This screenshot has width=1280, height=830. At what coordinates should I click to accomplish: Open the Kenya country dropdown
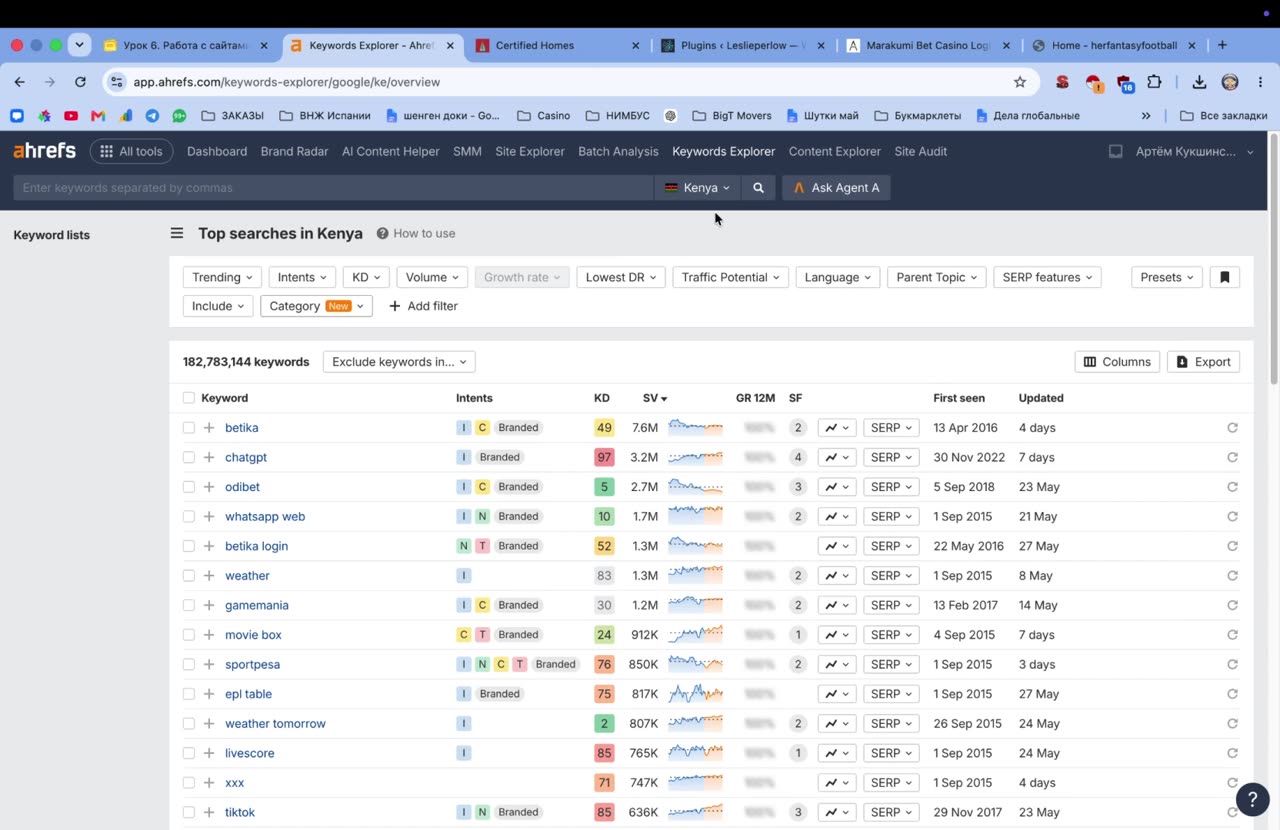(698, 188)
